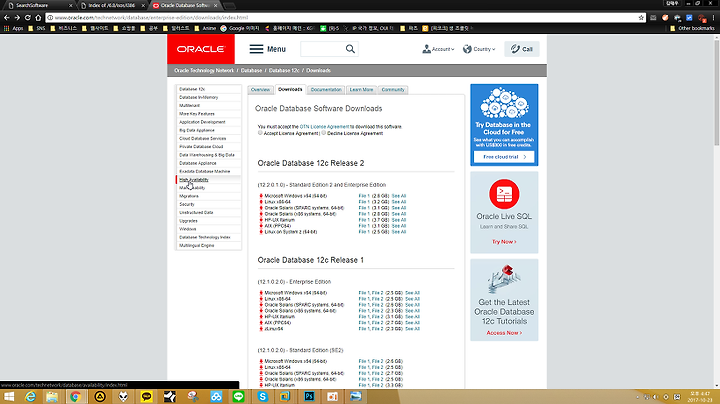Click the browser home icon
The height and width of the screenshot is (404, 720).
38,17
